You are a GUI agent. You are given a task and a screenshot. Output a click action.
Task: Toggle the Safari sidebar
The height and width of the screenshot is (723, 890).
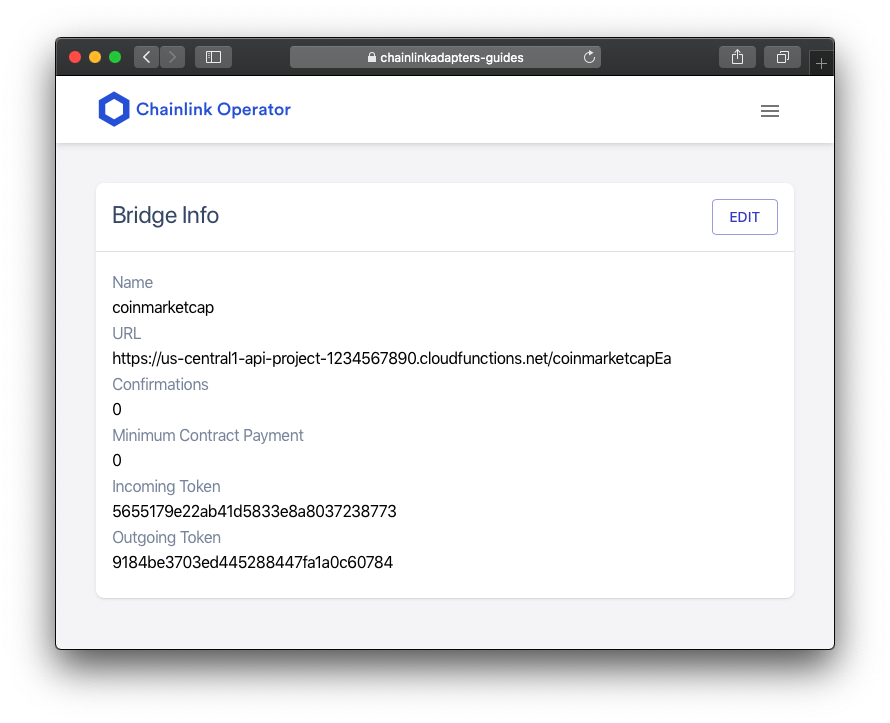click(x=213, y=57)
